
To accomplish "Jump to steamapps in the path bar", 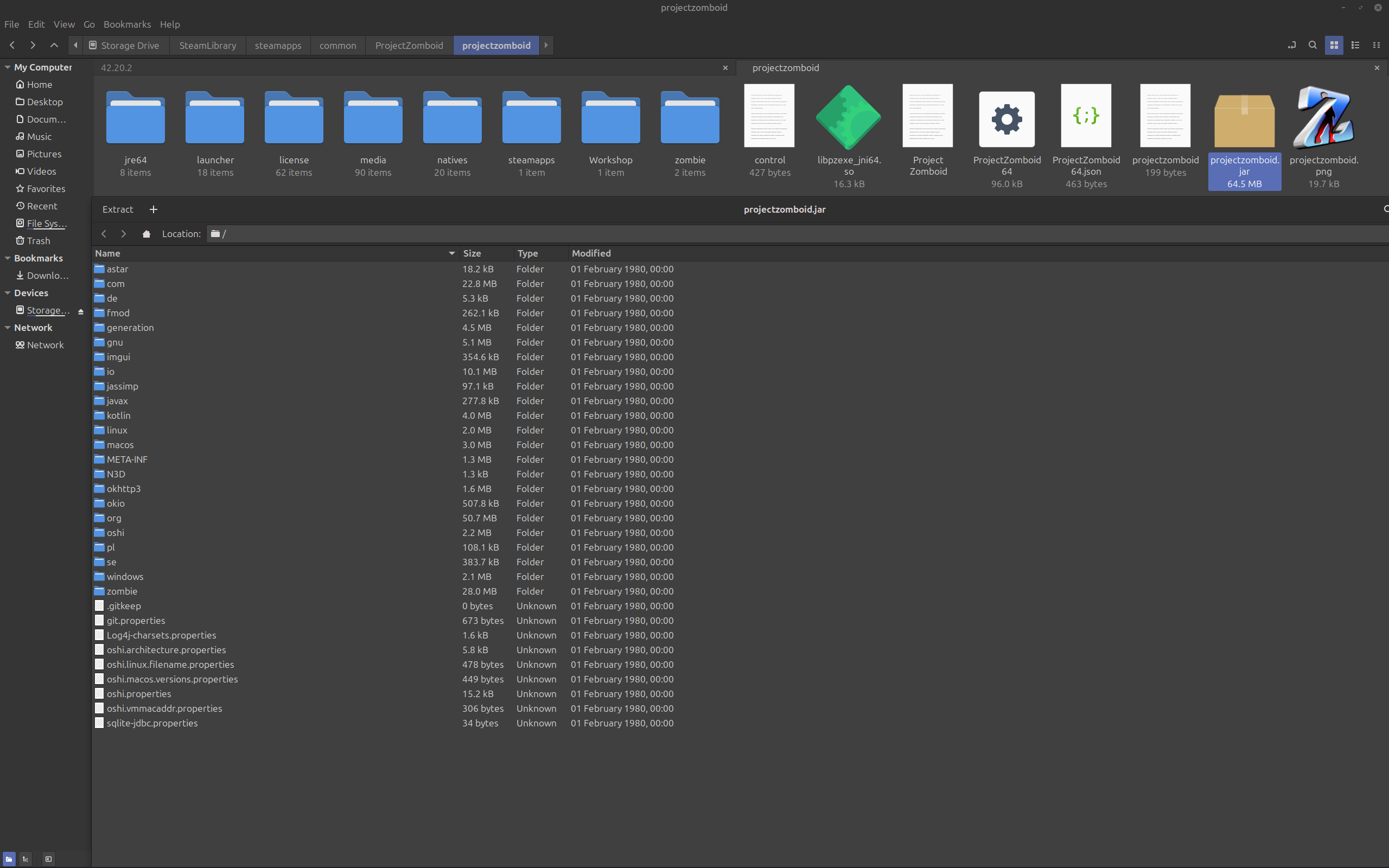I will [x=278, y=46].
